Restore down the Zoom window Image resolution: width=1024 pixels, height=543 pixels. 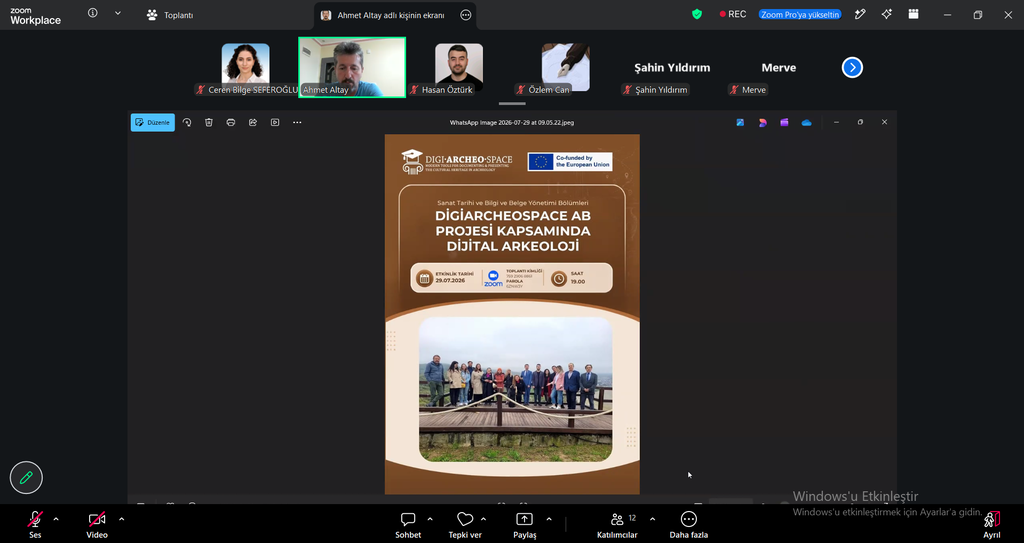[x=978, y=15]
